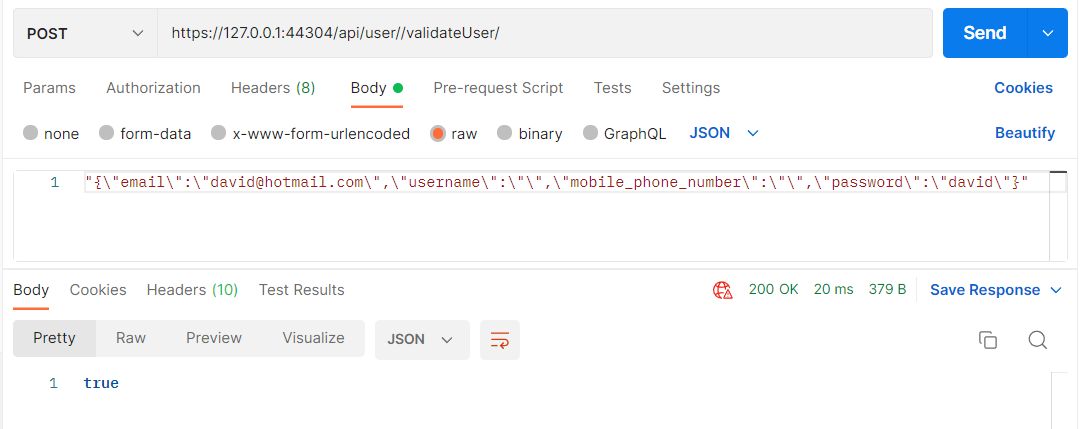1090x429 pixels.
Task: Switch response view to Raw
Action: coord(131,338)
